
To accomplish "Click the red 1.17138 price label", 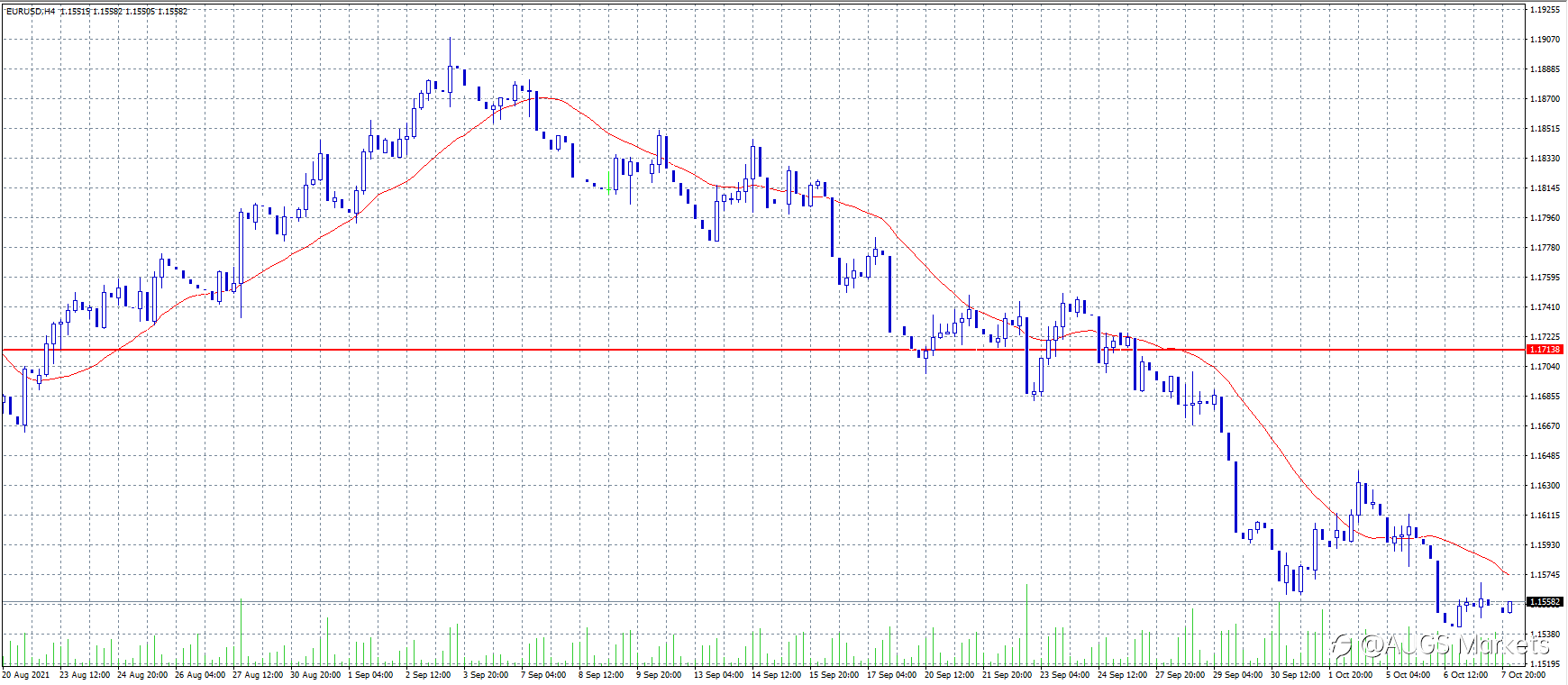I will 1545,349.
